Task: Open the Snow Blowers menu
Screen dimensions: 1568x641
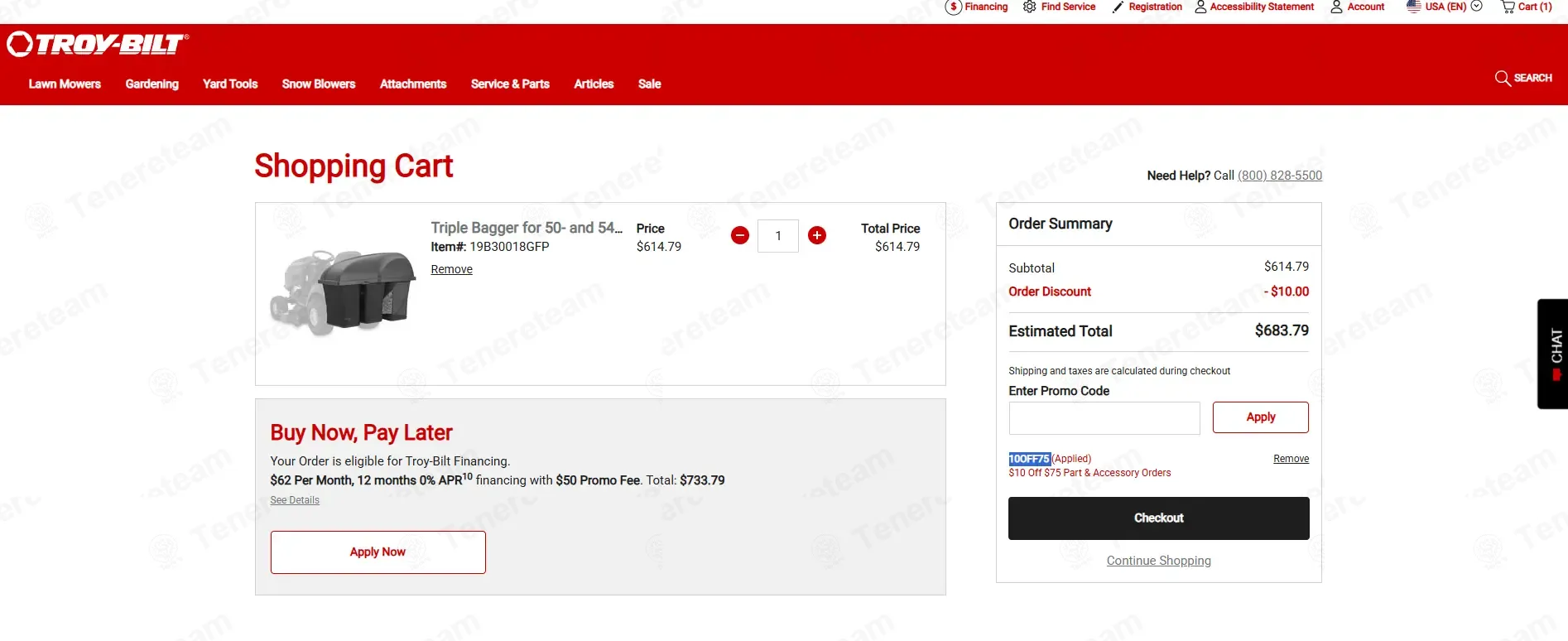Action: [319, 84]
